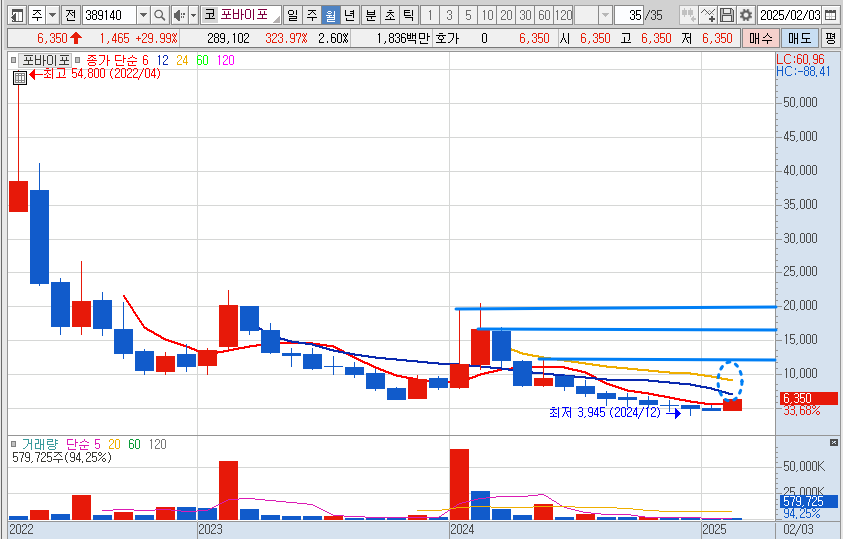This screenshot has height=539, width=843.
Task: Click the +29.99% change rate value
Action: [x=156, y=38]
